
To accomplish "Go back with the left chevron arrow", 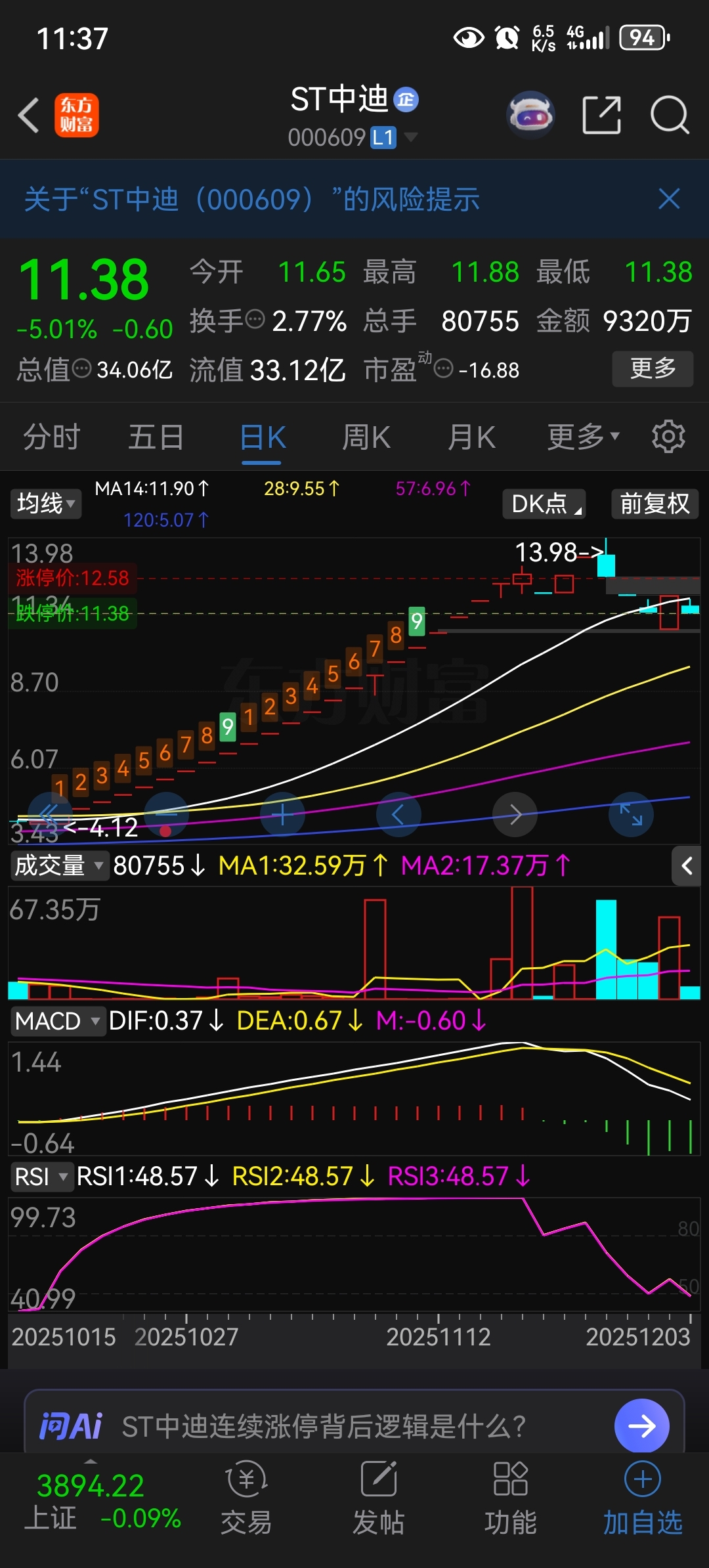I will tap(28, 116).
